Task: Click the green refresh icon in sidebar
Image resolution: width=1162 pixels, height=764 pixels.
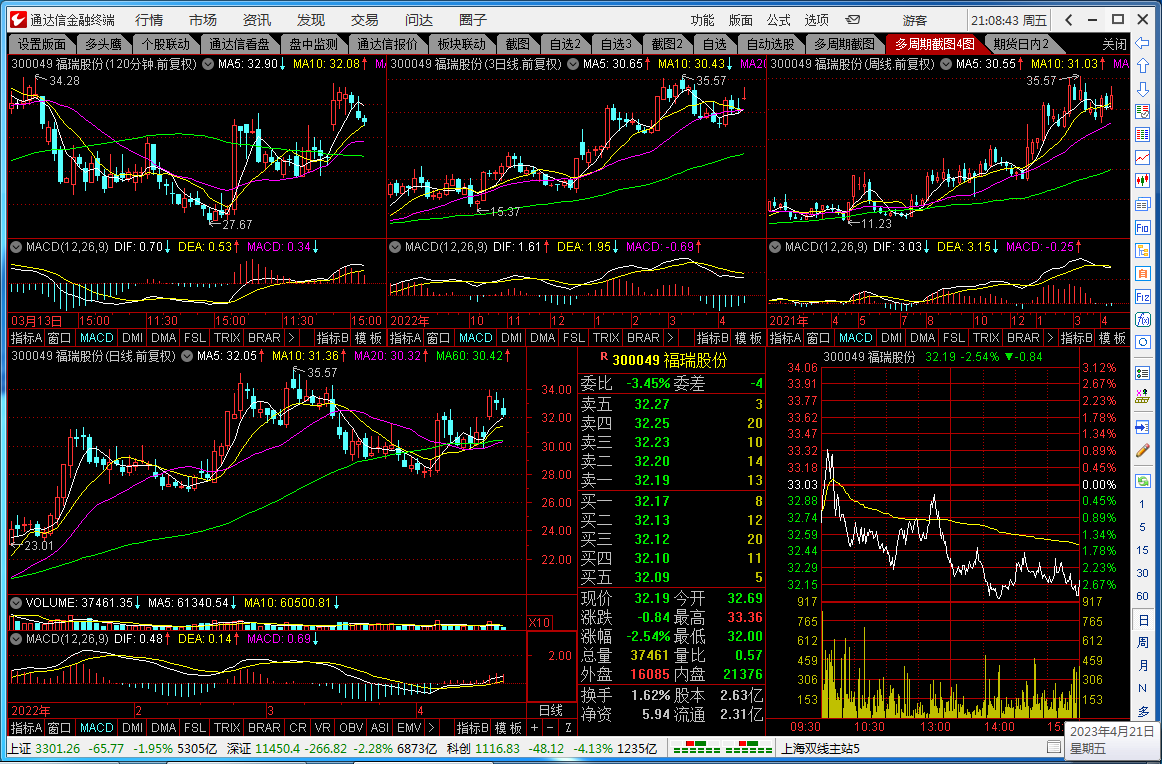Action: coord(1143,480)
